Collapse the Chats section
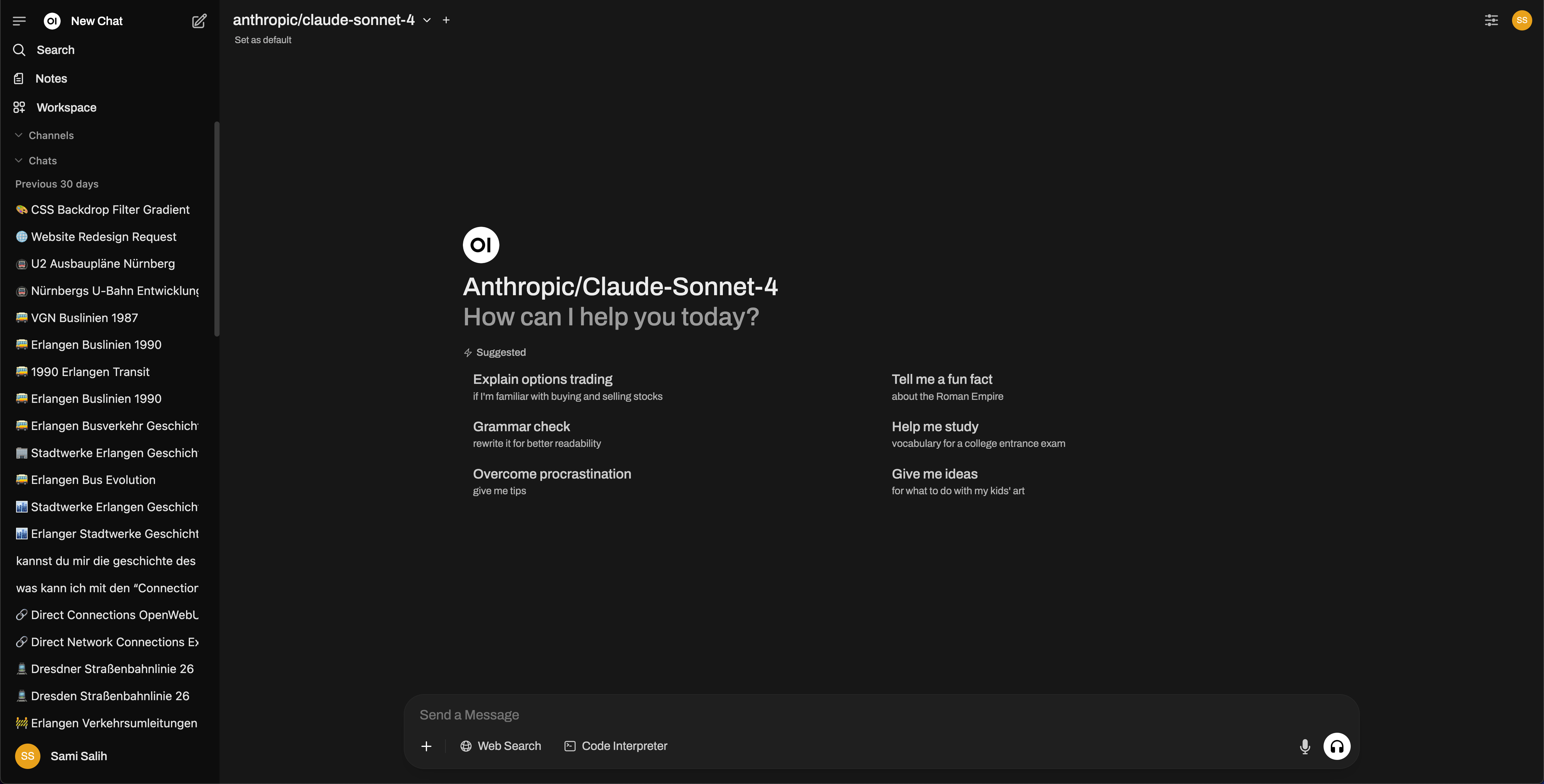 tap(36, 161)
